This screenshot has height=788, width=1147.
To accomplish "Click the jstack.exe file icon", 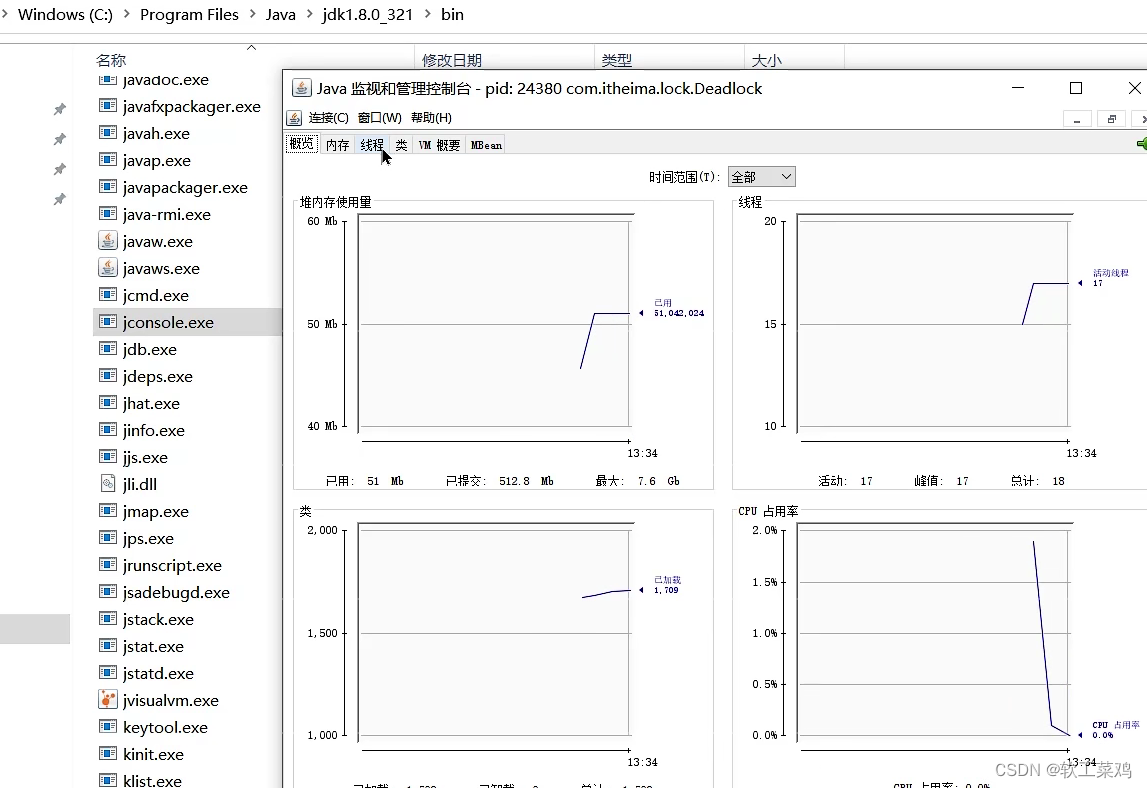I will pyautogui.click(x=108, y=619).
